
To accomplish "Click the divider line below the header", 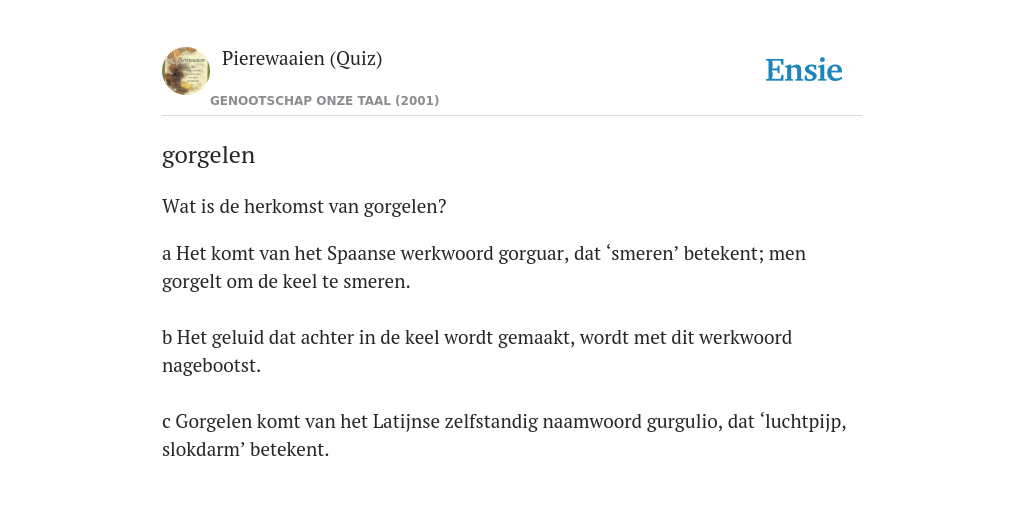I will coord(512,116).
